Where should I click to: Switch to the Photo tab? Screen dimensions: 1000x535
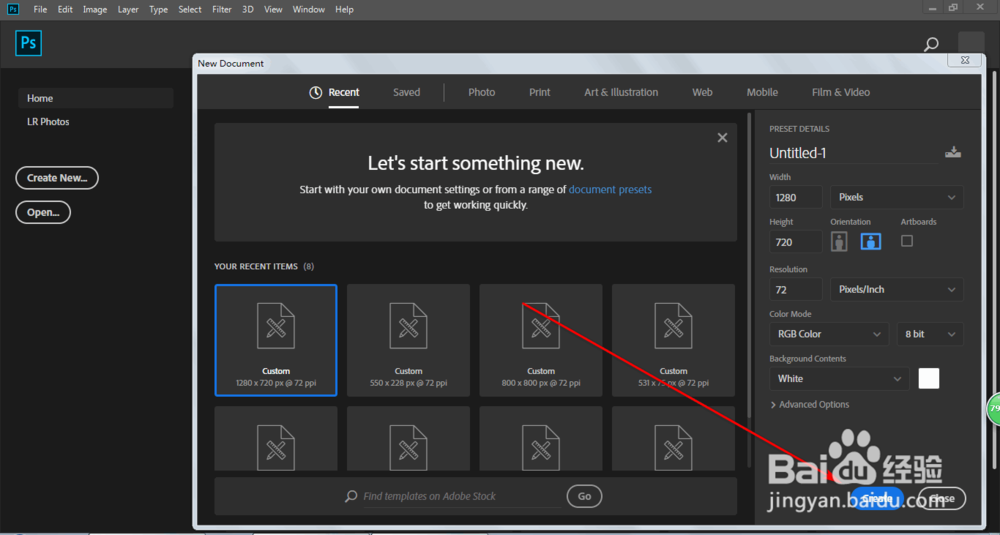point(482,92)
